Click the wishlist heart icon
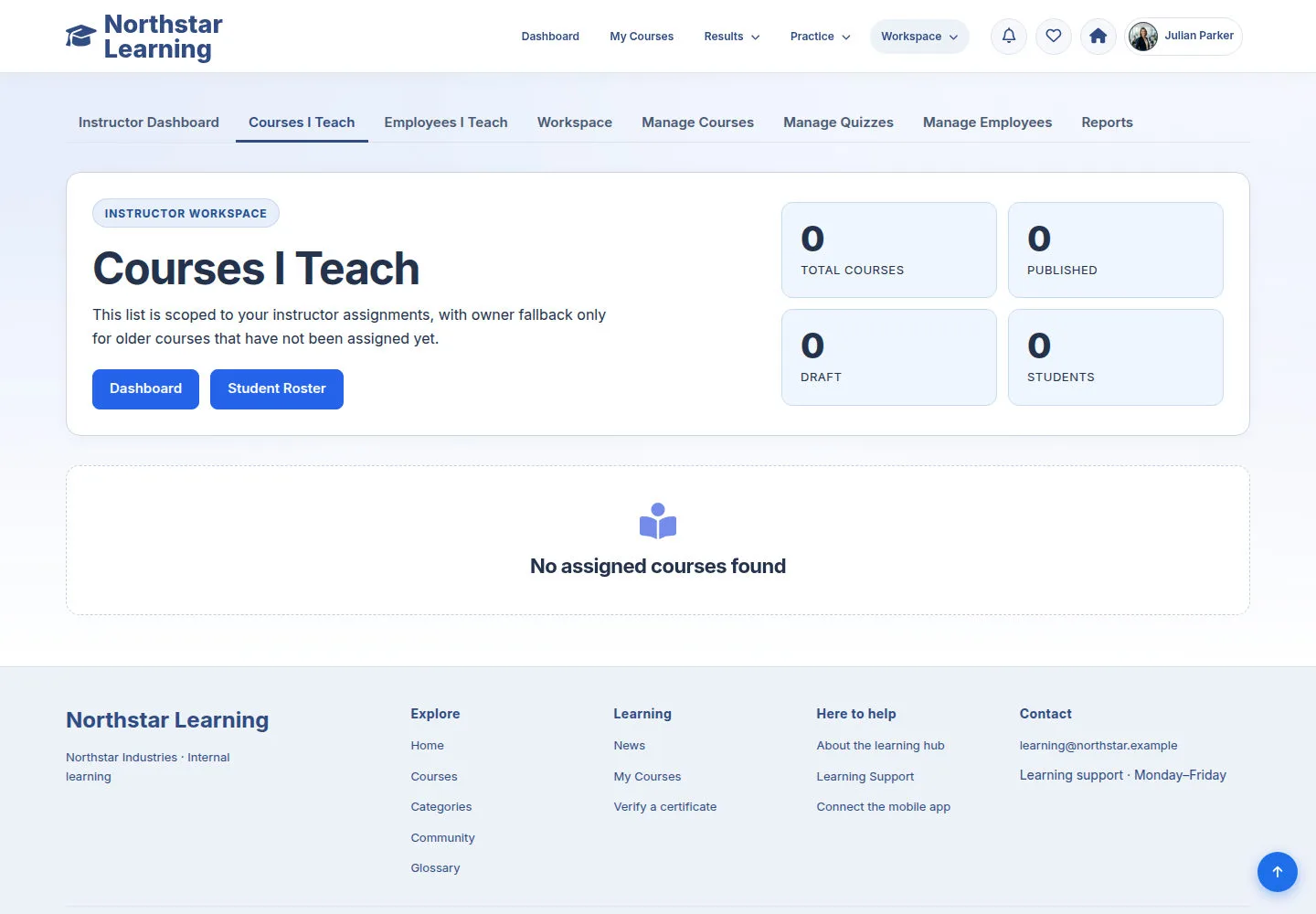 [1054, 37]
